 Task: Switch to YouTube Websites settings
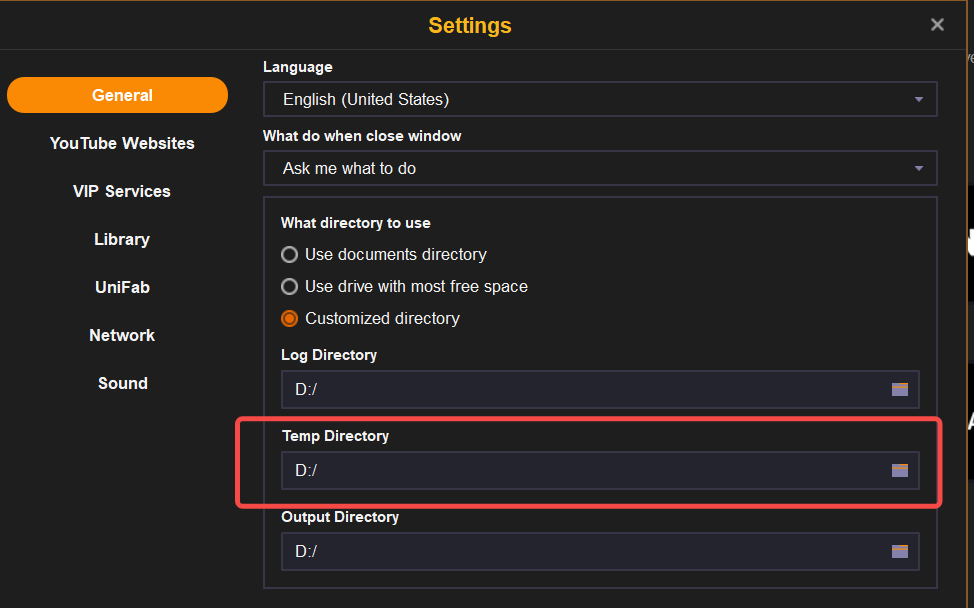(x=122, y=143)
